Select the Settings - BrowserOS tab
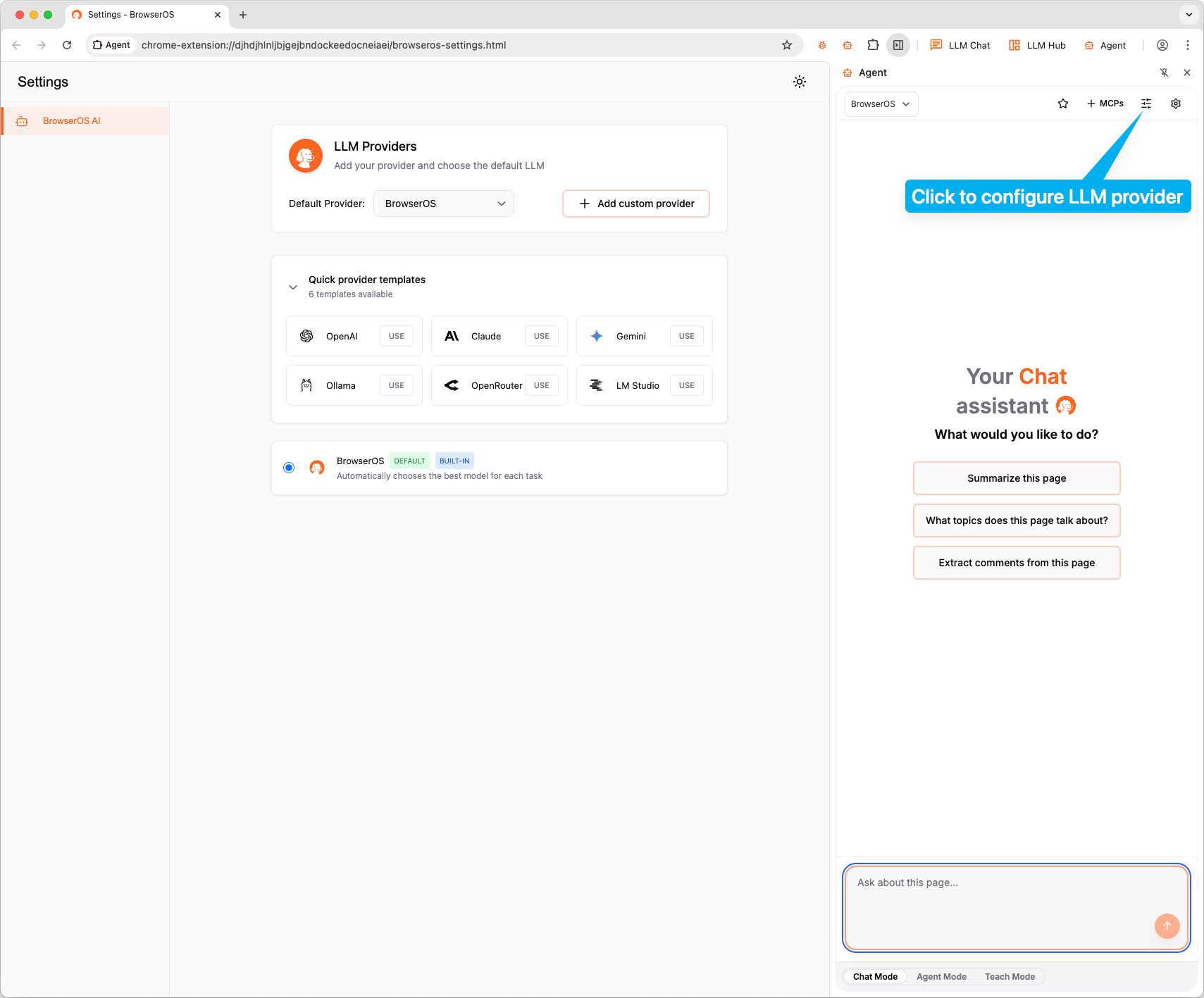 coord(147,15)
